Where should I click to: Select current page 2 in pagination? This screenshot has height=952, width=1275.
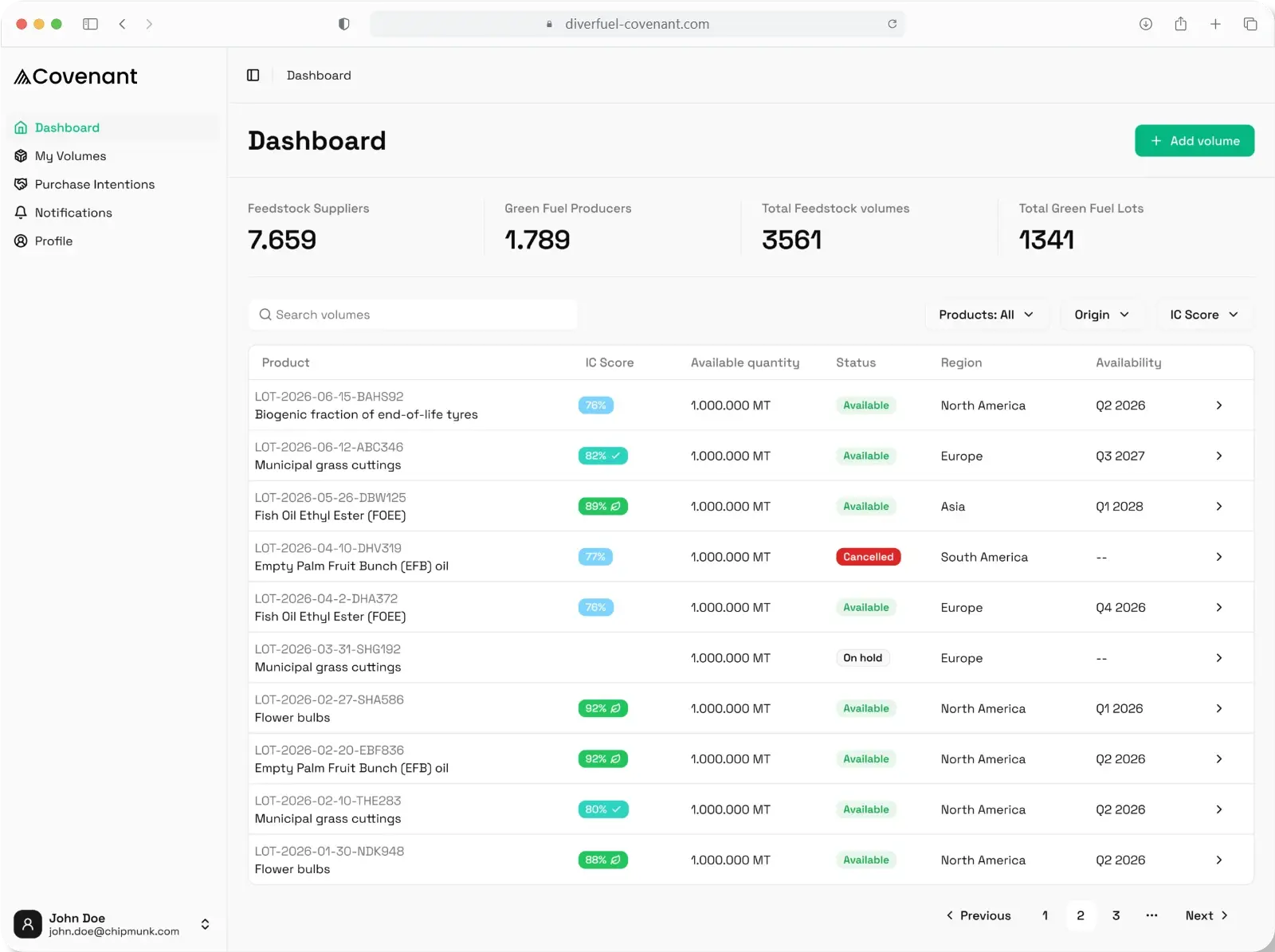[1081, 915]
